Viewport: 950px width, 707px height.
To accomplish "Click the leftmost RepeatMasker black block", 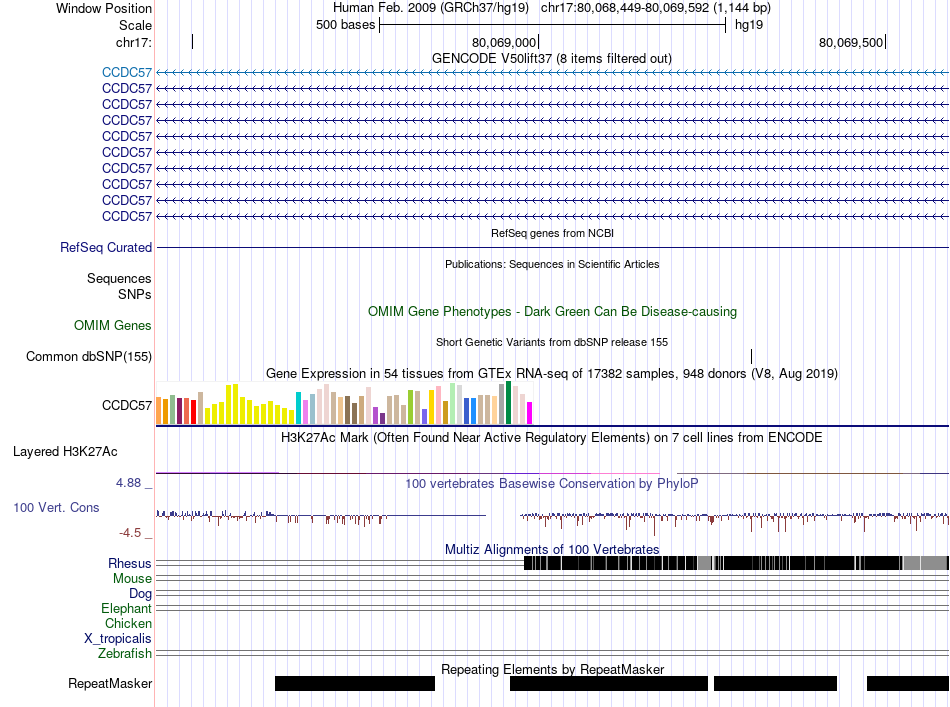I will 355,683.
